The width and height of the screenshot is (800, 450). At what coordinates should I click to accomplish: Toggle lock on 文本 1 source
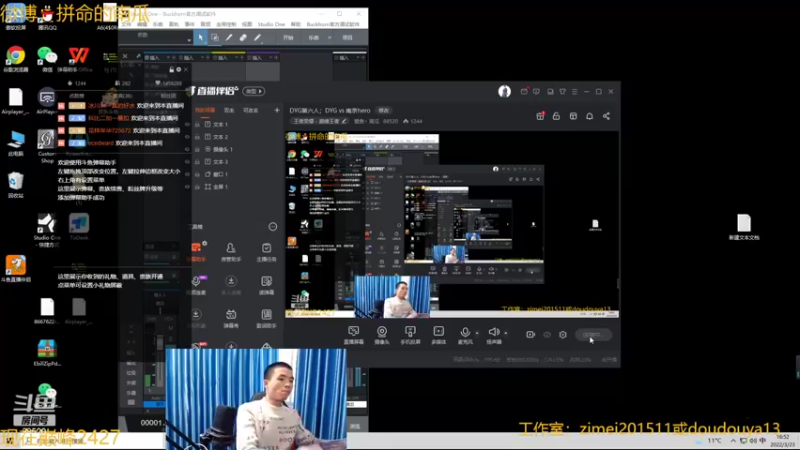tap(197, 124)
